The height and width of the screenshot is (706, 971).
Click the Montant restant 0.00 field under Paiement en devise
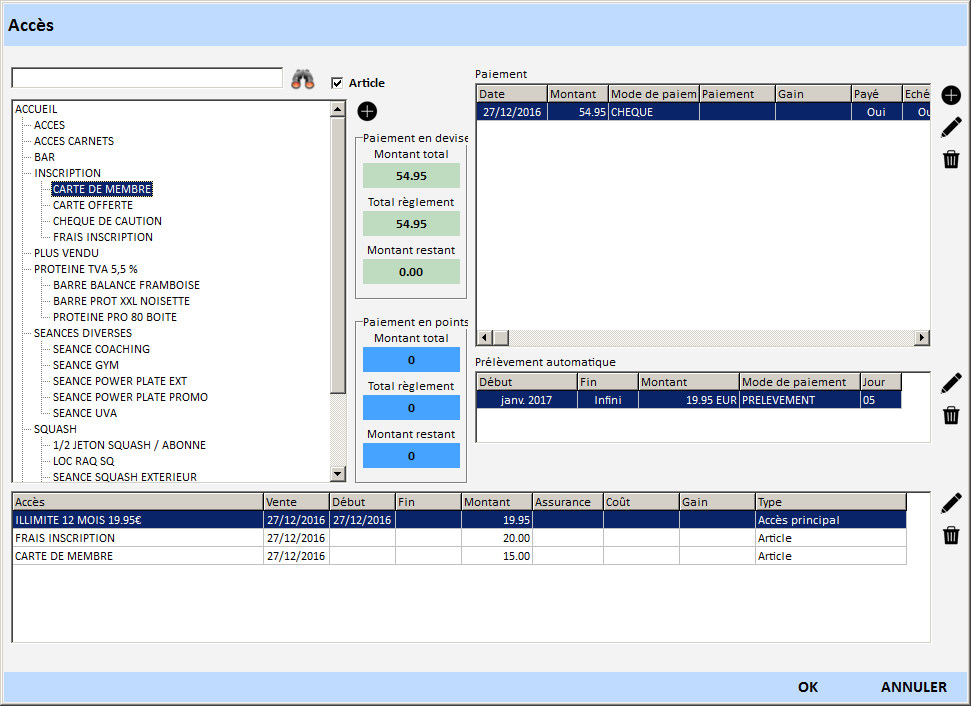pyautogui.click(x=411, y=272)
